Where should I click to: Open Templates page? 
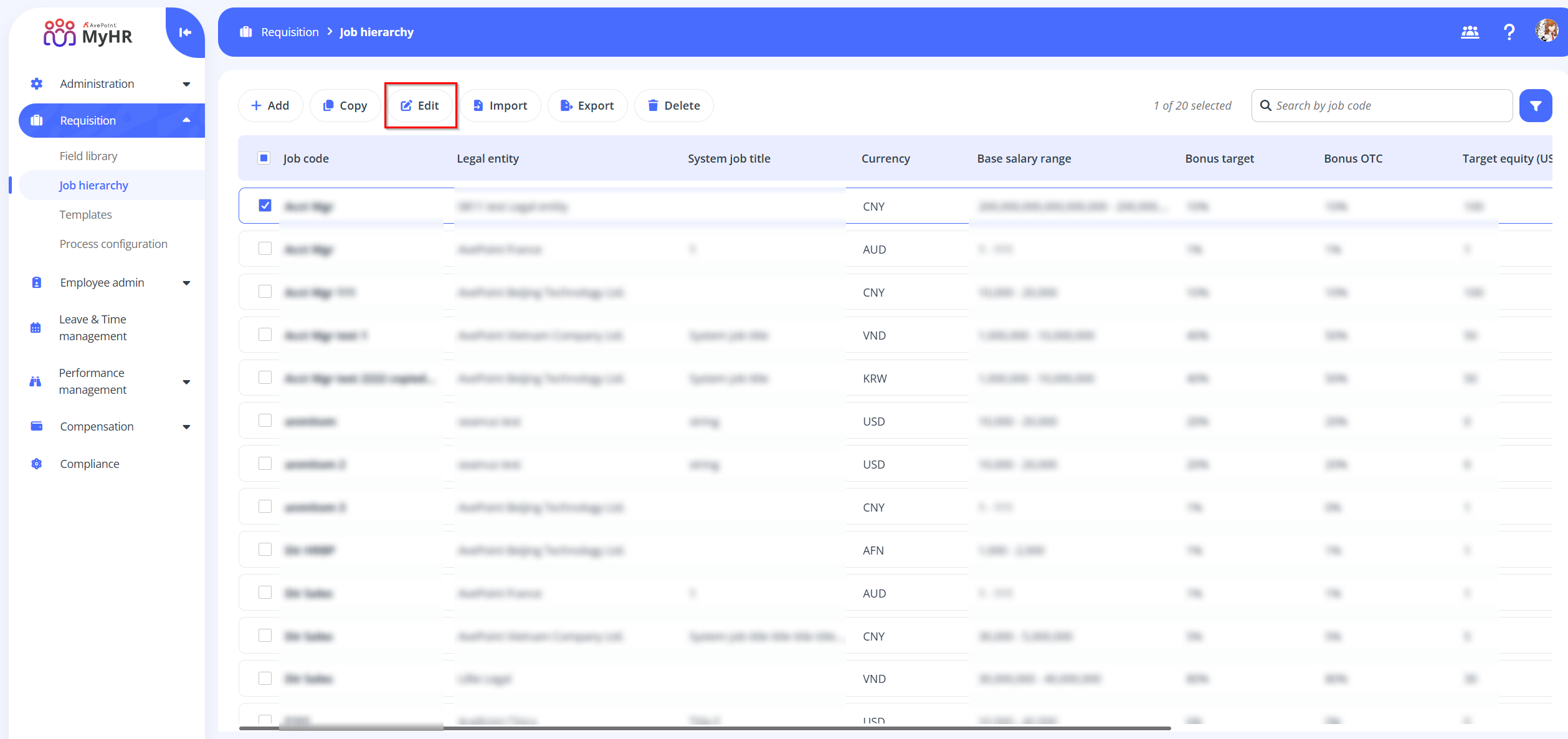click(x=85, y=214)
